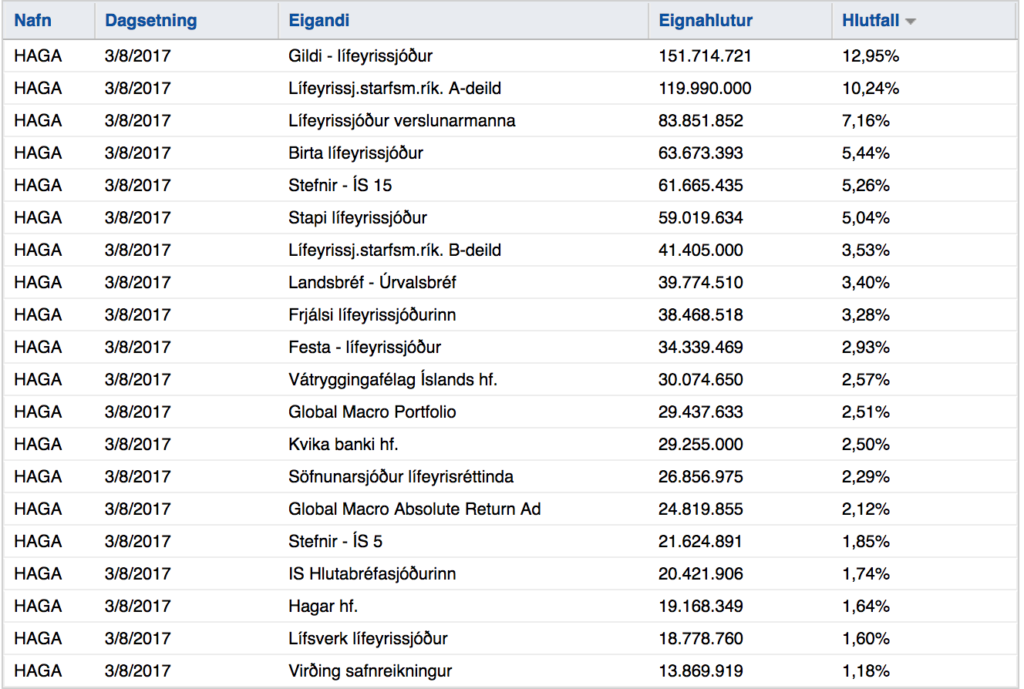
Task: Sort table by Nafn column header
Action: click(x=33, y=20)
